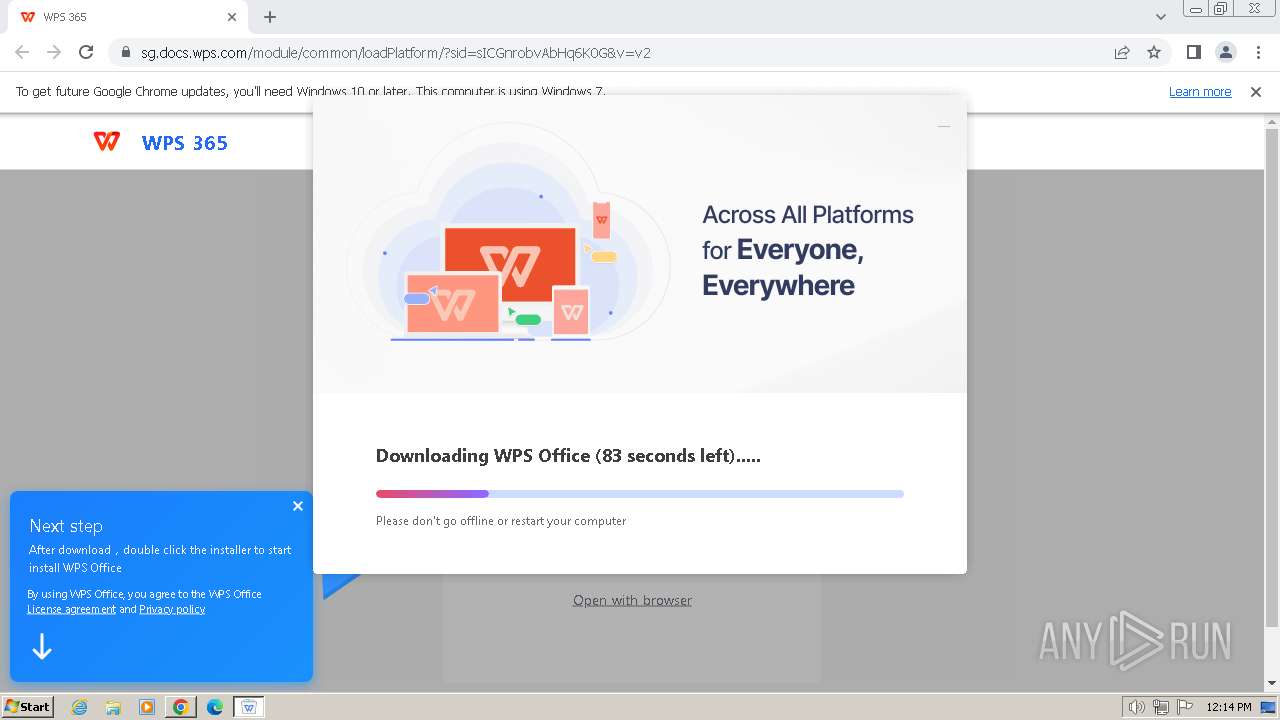This screenshot has height=720, width=1280.
Task: Click the WPS 365 header title text
Action: (185, 143)
